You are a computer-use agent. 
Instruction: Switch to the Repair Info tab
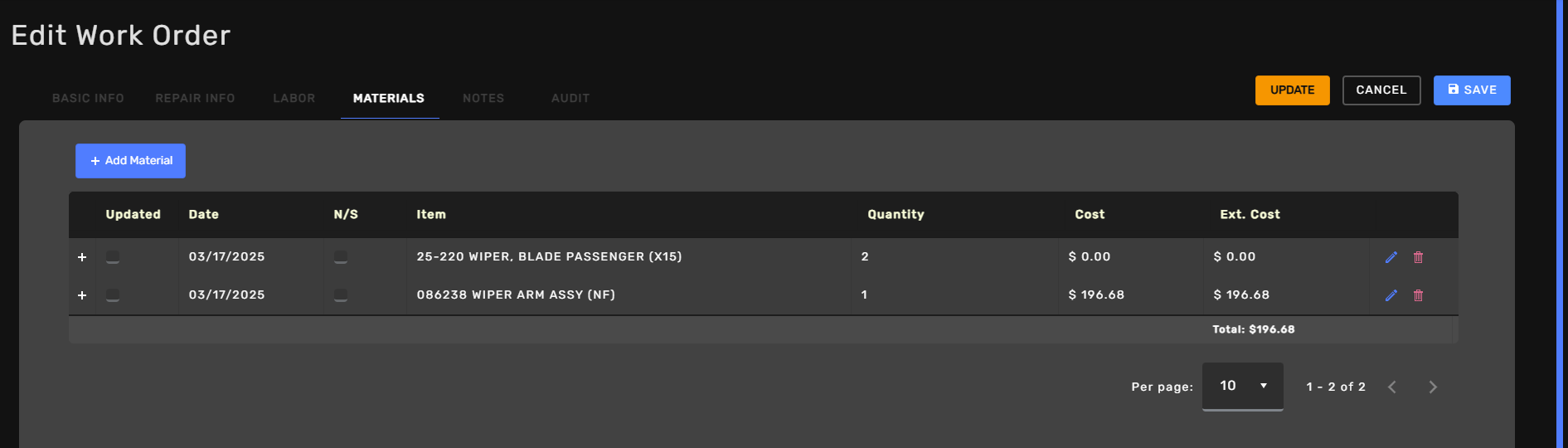(x=195, y=98)
